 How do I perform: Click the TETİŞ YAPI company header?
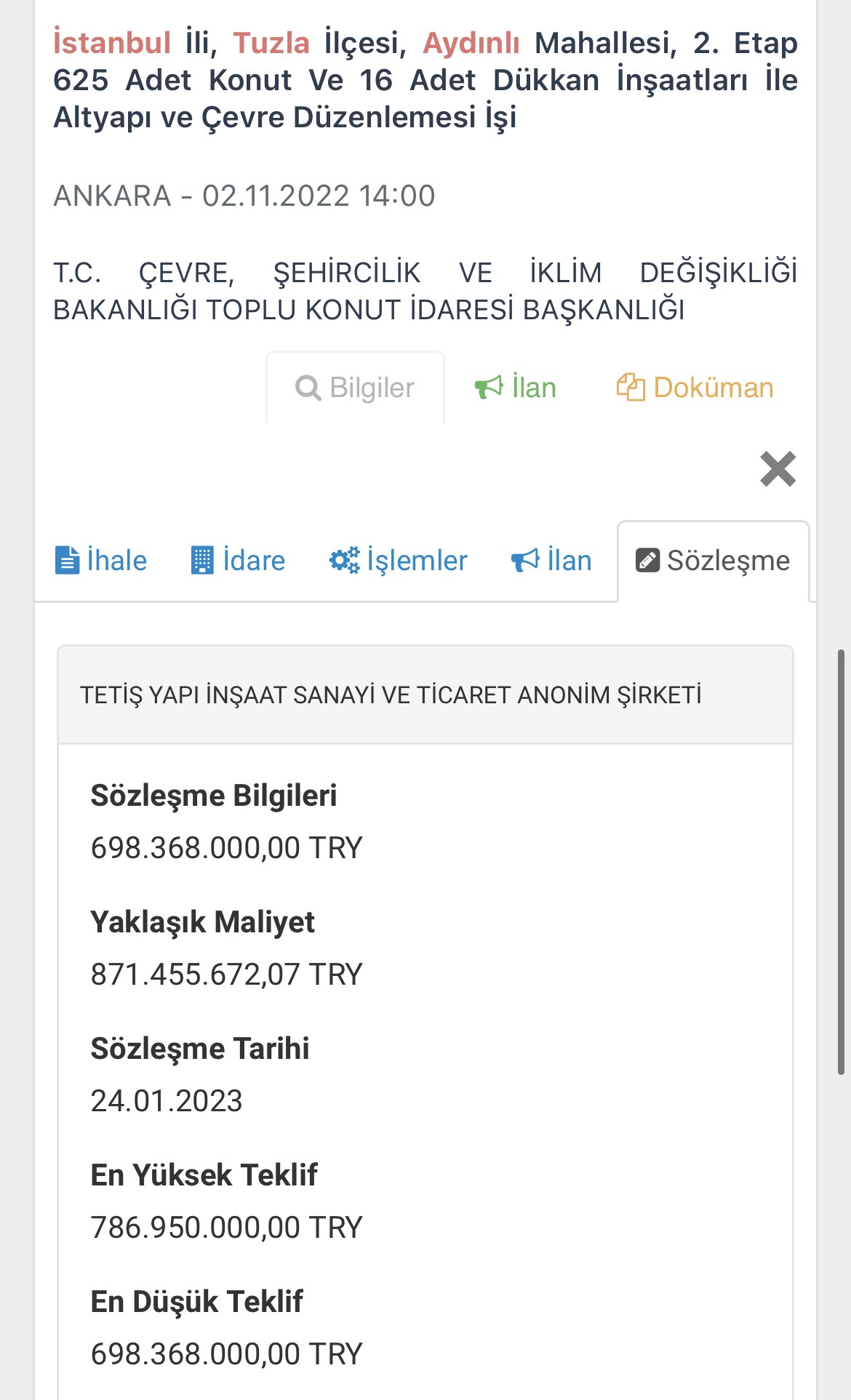(x=391, y=695)
